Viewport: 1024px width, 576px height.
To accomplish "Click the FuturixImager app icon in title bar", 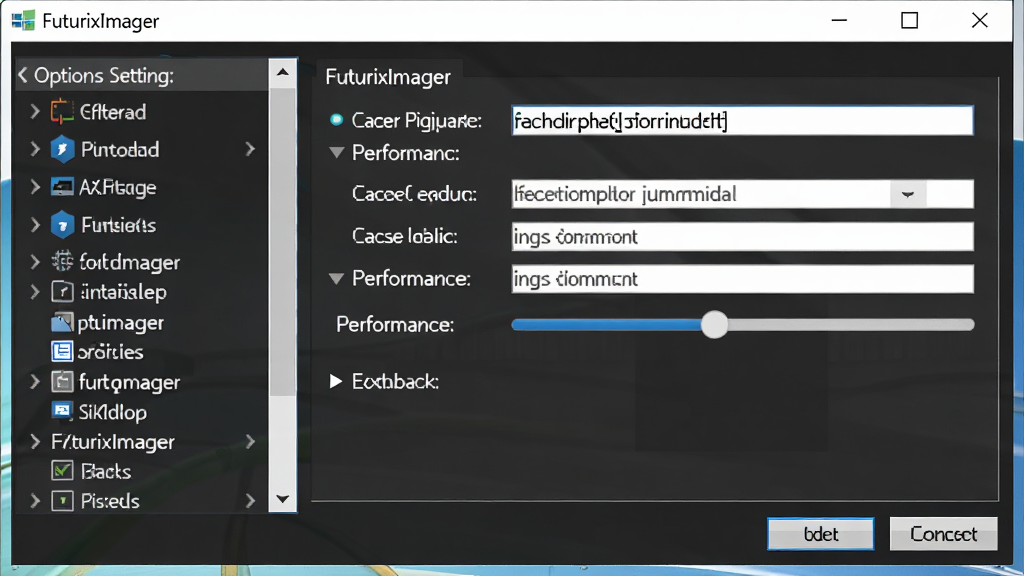I will (x=24, y=21).
